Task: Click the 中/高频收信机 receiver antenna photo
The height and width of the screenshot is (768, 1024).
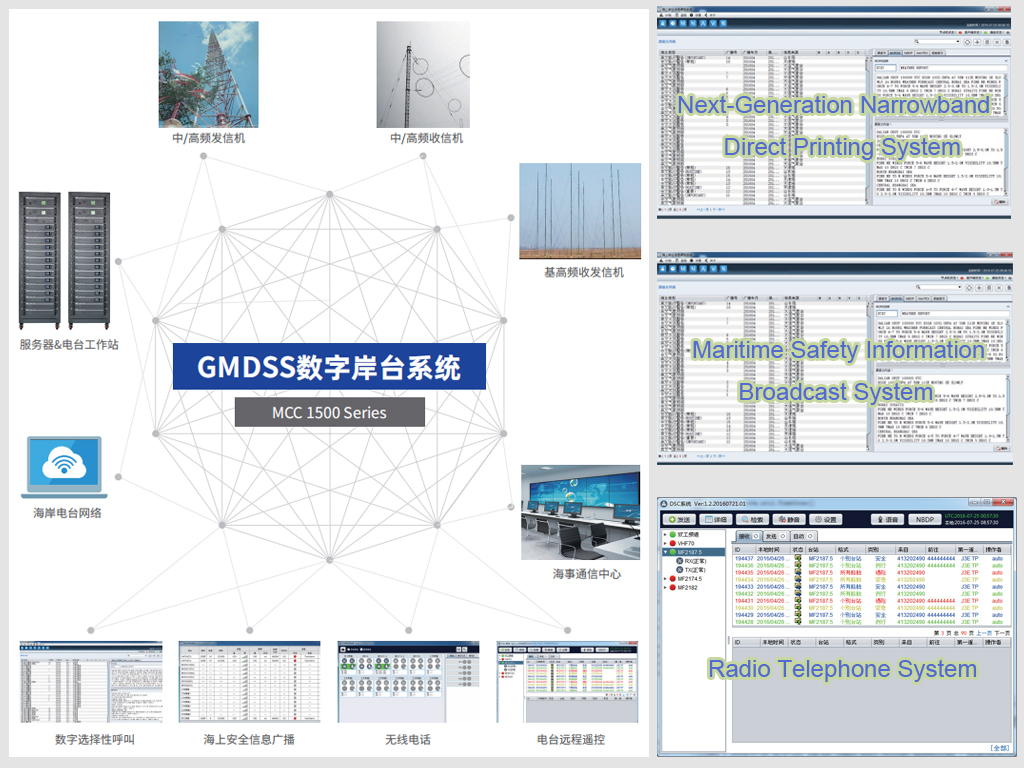Action: point(423,74)
